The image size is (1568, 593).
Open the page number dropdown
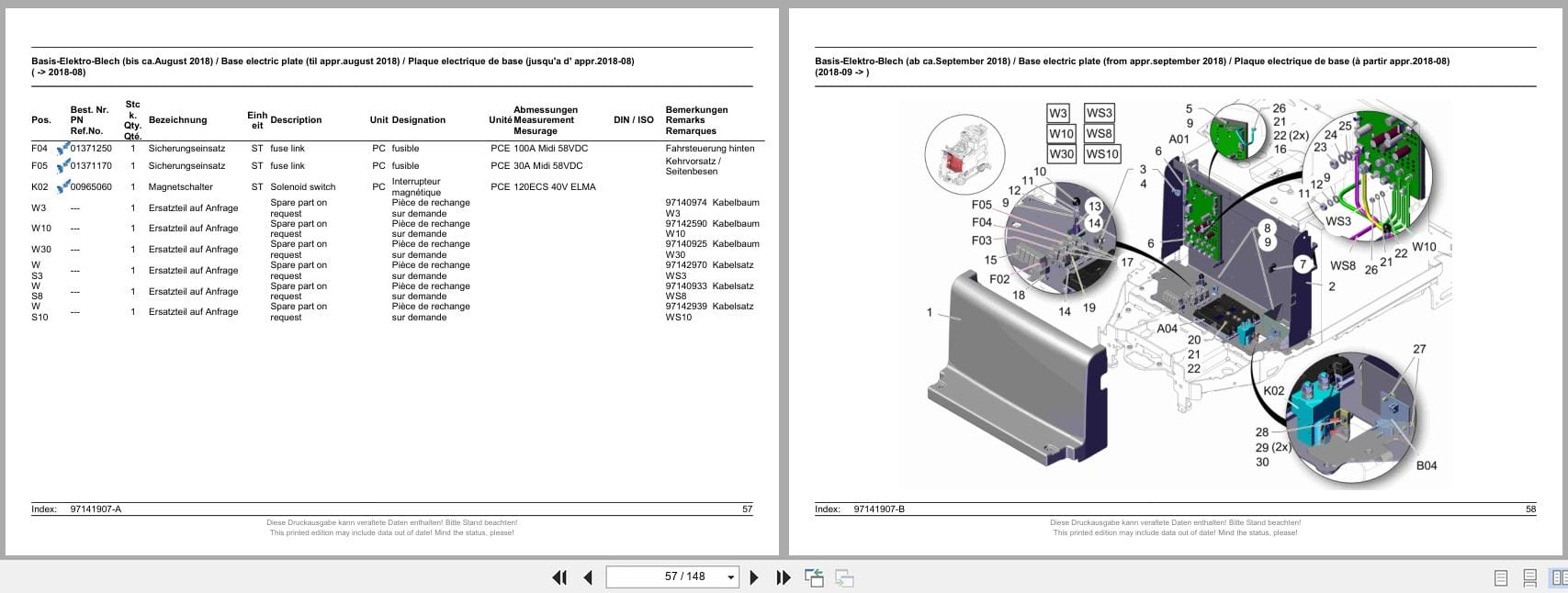[x=731, y=577]
